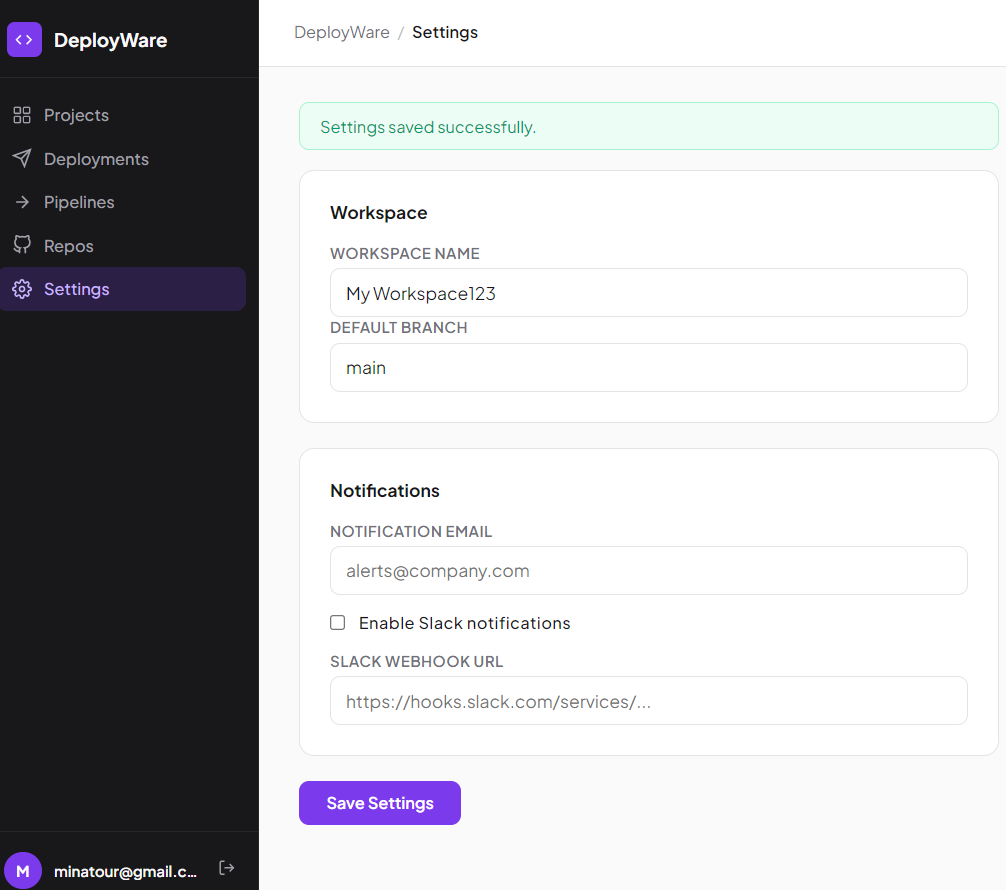Click the 'WORKSPACE NAME' label
The image size is (1006, 890).
pos(405,253)
